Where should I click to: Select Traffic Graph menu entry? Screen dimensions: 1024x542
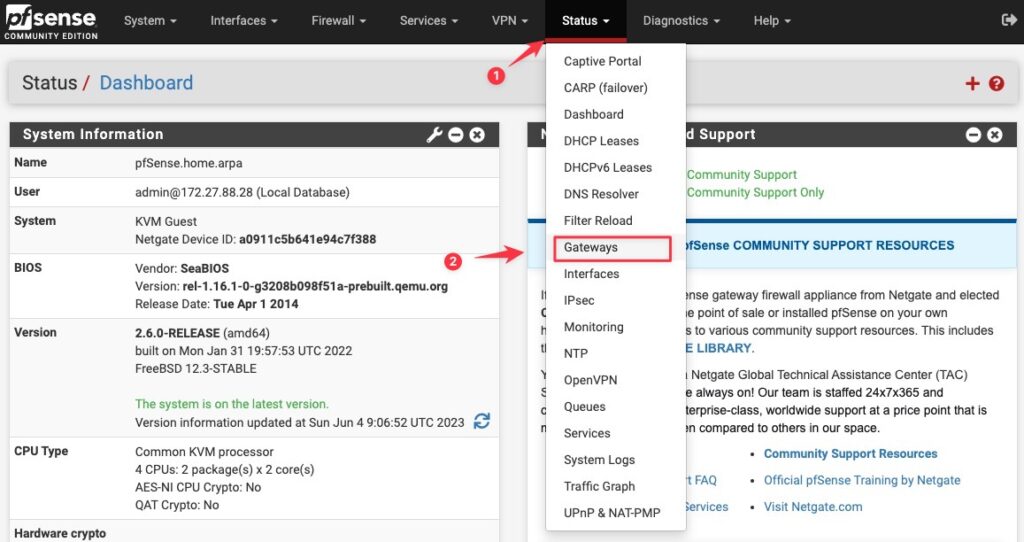tap(616, 486)
